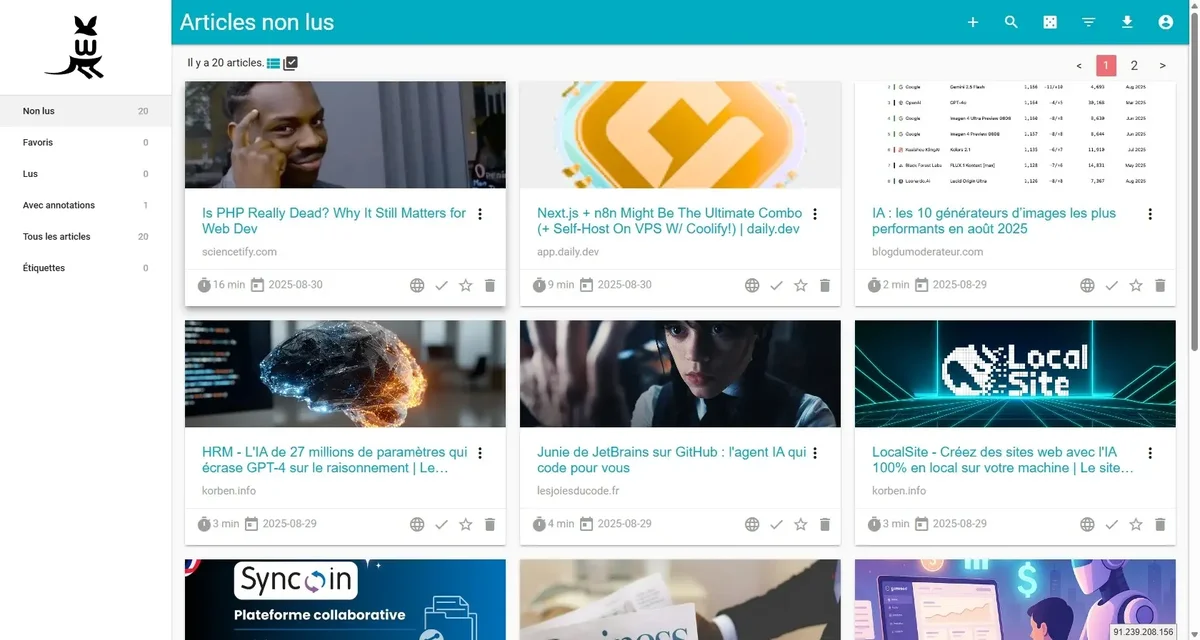Mark PHP Really Dead article as read
The height and width of the screenshot is (640, 1200).
pyautogui.click(x=441, y=285)
